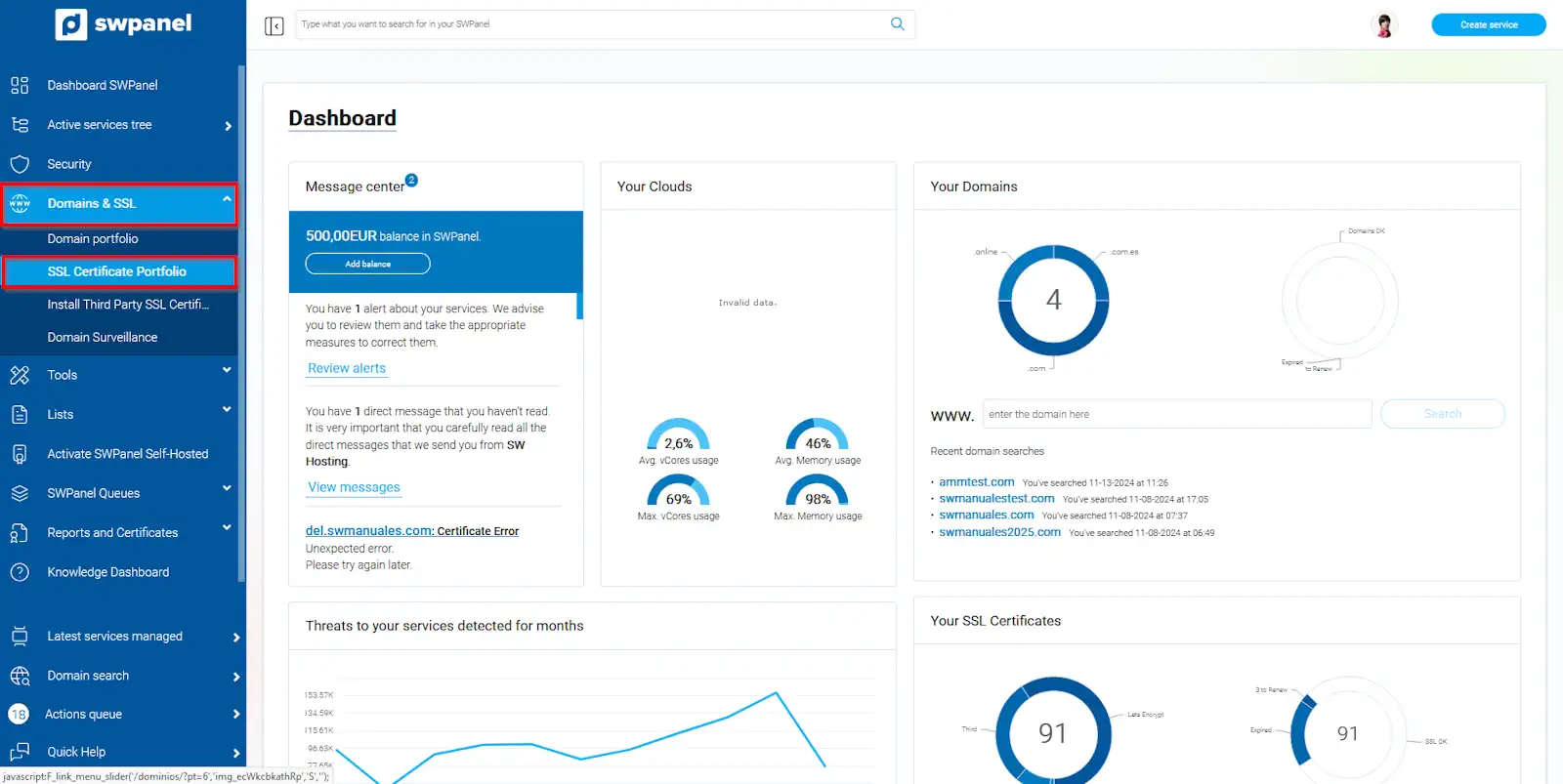Click the Dashboard SWPanel grid icon
The width and height of the screenshot is (1563, 784).
point(20,85)
